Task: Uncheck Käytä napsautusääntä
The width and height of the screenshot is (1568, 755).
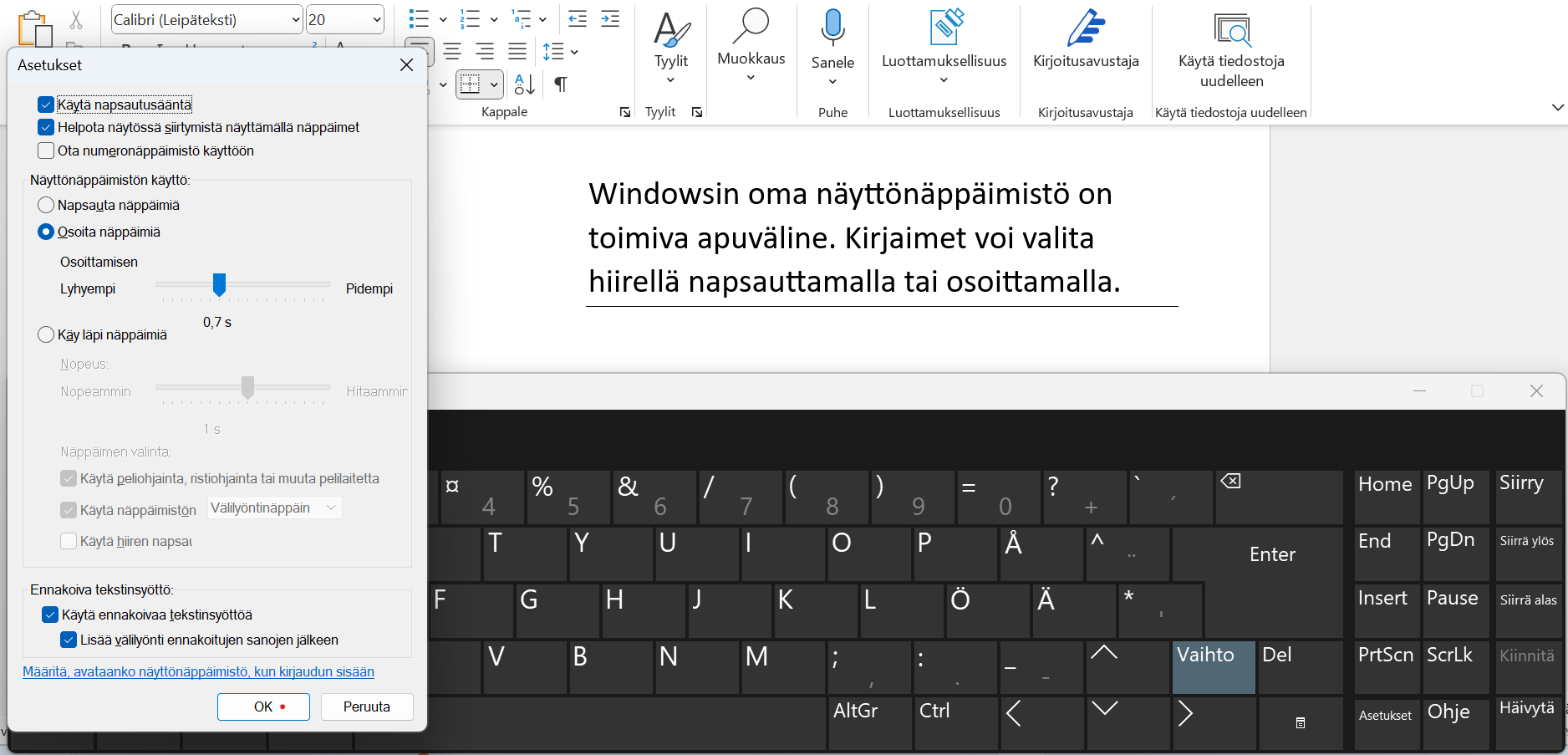Action: click(46, 104)
